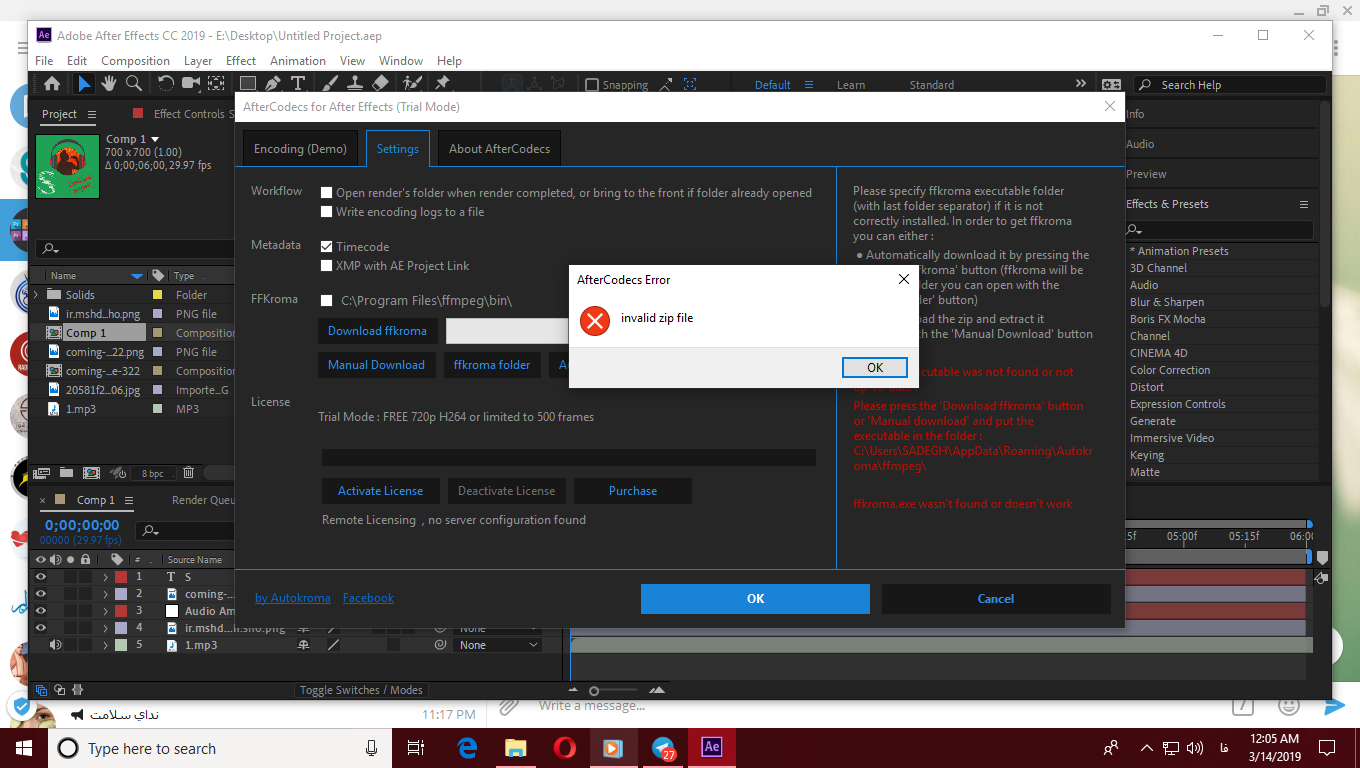The height and width of the screenshot is (768, 1360).
Task: Uncheck the Timecode metadata checkbox
Action: tap(327, 246)
